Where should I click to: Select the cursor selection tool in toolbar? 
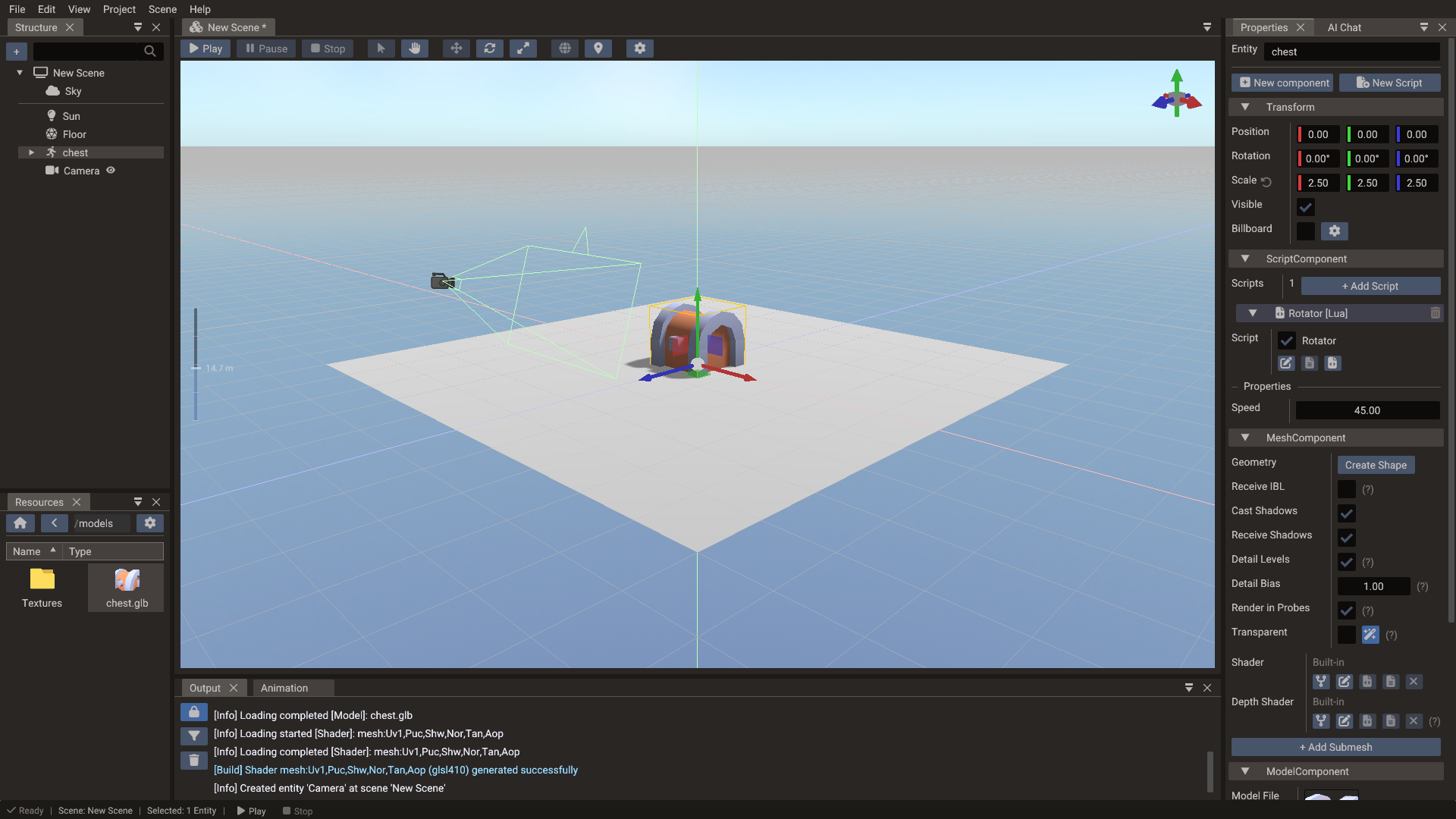(x=381, y=49)
